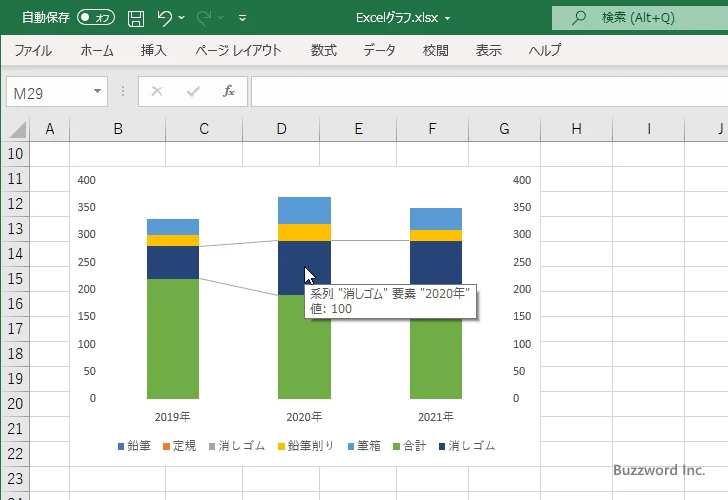Click the 2019年 green 合計 bar
The image size is (728, 500).
pyautogui.click(x=173, y=339)
